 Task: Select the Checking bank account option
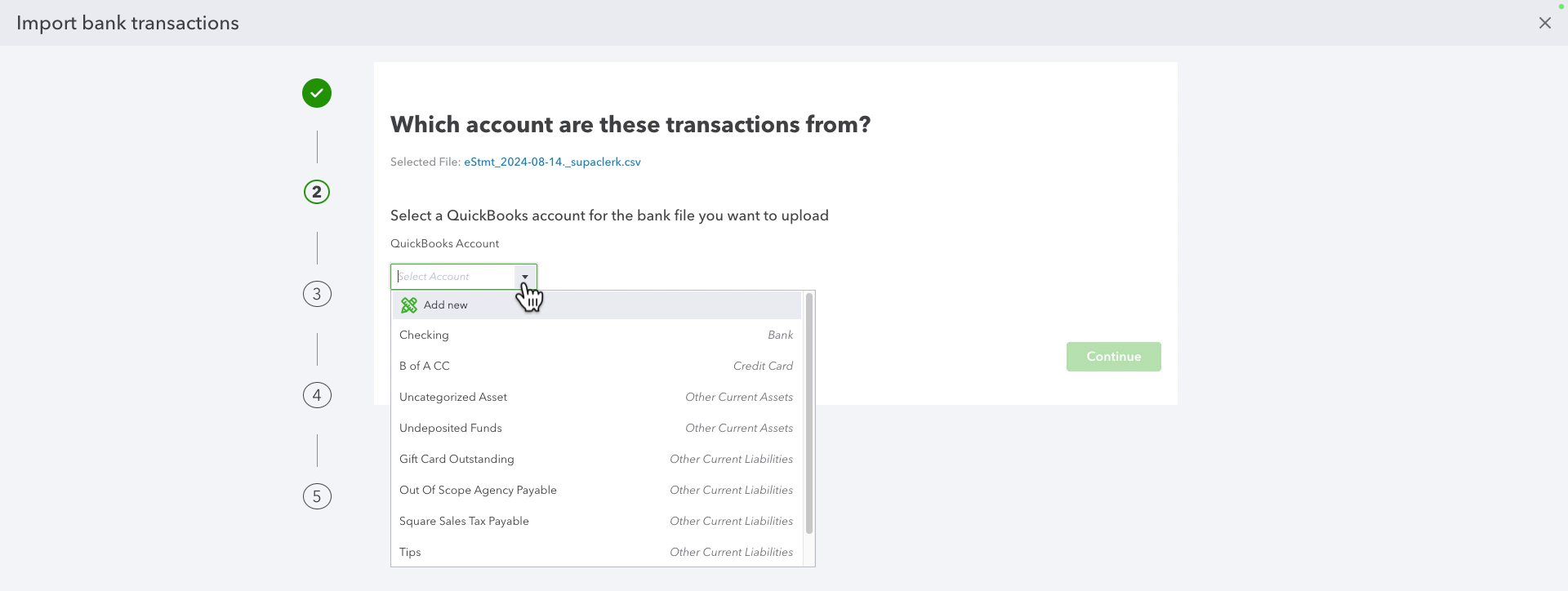pyautogui.click(x=596, y=335)
